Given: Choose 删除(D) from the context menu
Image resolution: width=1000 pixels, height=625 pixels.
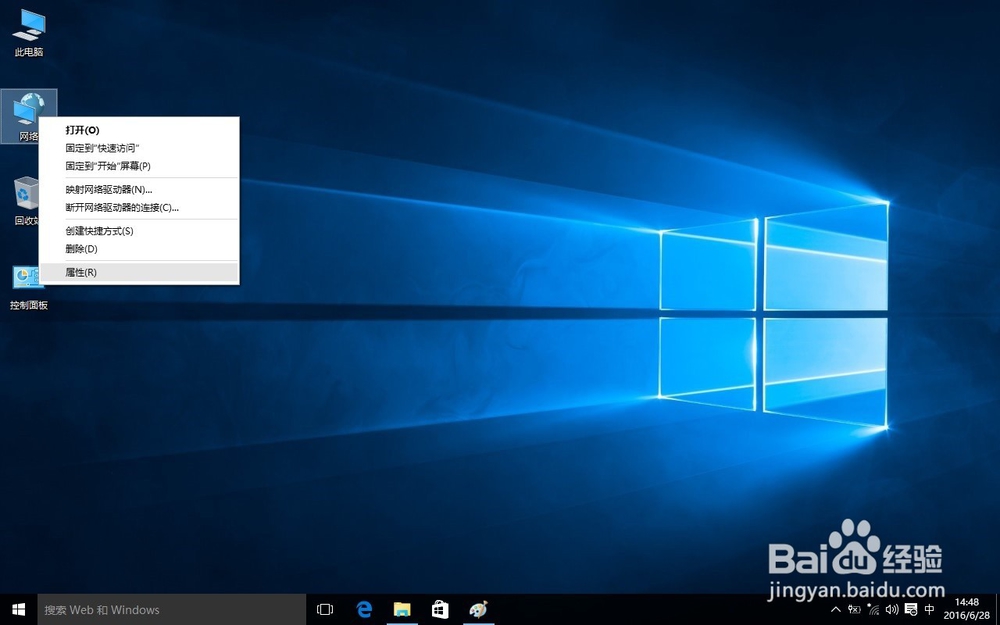Looking at the screenshot, I should click(x=80, y=248).
